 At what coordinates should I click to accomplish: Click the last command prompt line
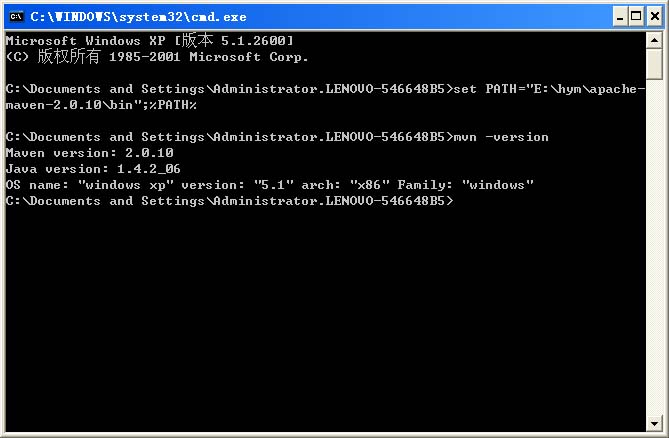point(230,201)
